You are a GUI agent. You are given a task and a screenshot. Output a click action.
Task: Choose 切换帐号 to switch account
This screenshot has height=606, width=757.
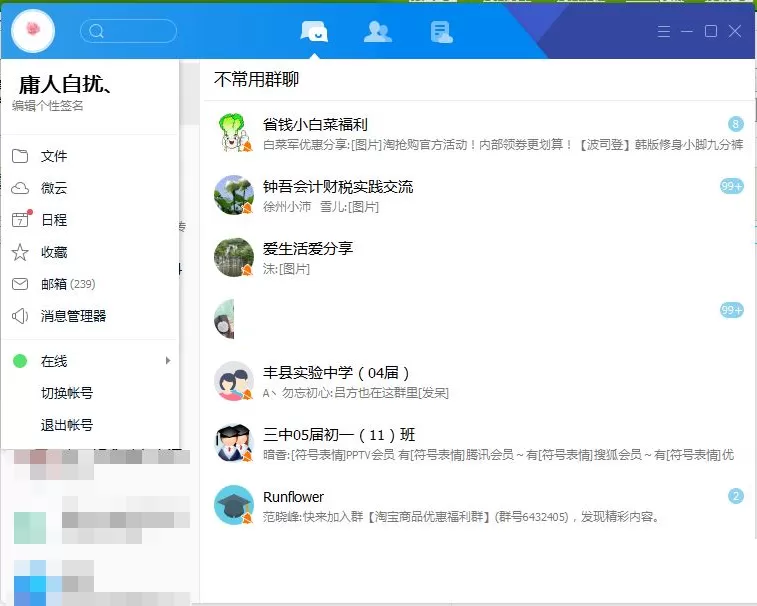click(x=67, y=393)
